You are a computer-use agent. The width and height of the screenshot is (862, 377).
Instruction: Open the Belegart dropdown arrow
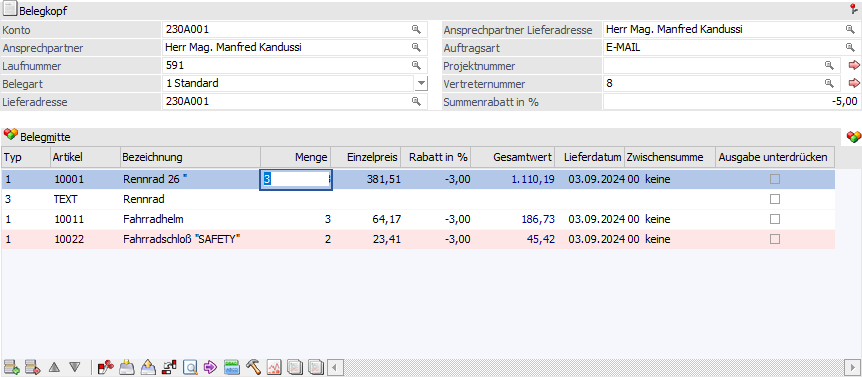pos(421,84)
